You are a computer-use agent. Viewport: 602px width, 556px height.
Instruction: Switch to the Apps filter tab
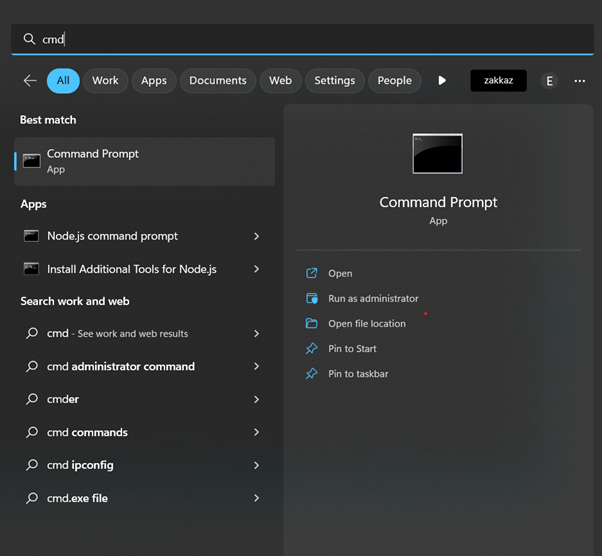point(154,81)
